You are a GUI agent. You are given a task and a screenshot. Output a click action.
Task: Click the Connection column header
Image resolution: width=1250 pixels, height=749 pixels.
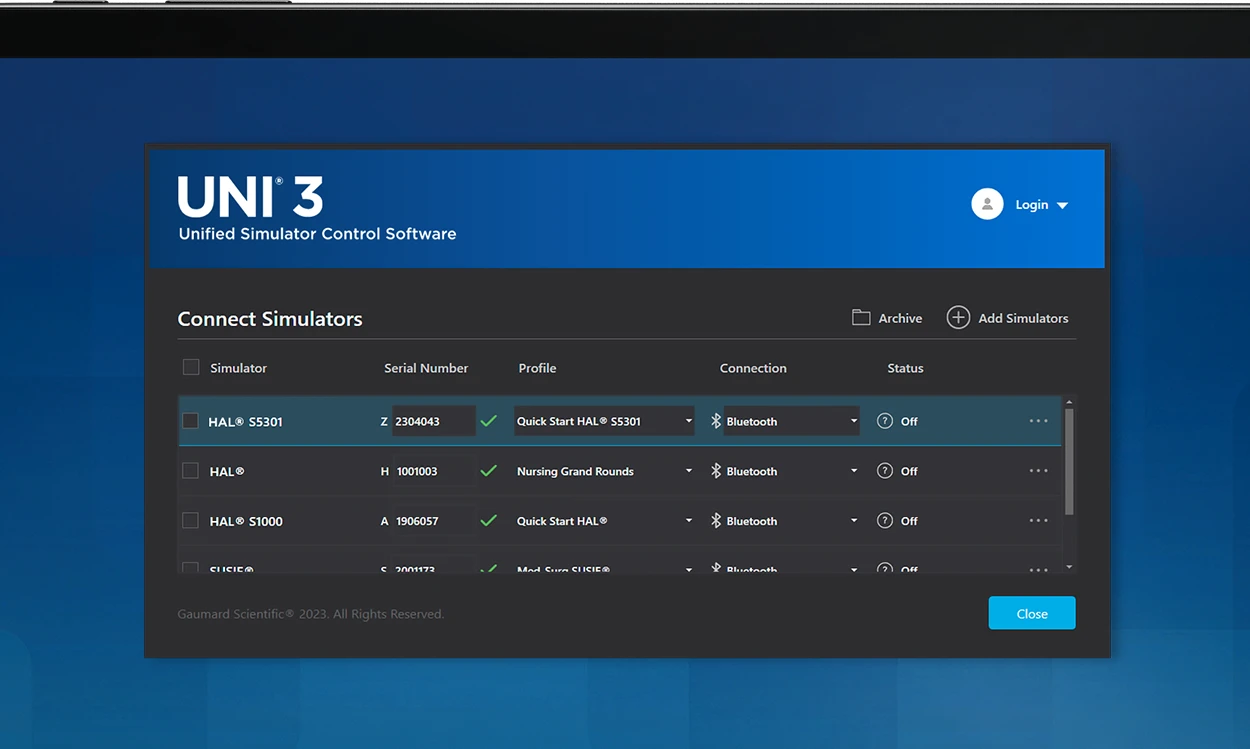pyautogui.click(x=753, y=368)
